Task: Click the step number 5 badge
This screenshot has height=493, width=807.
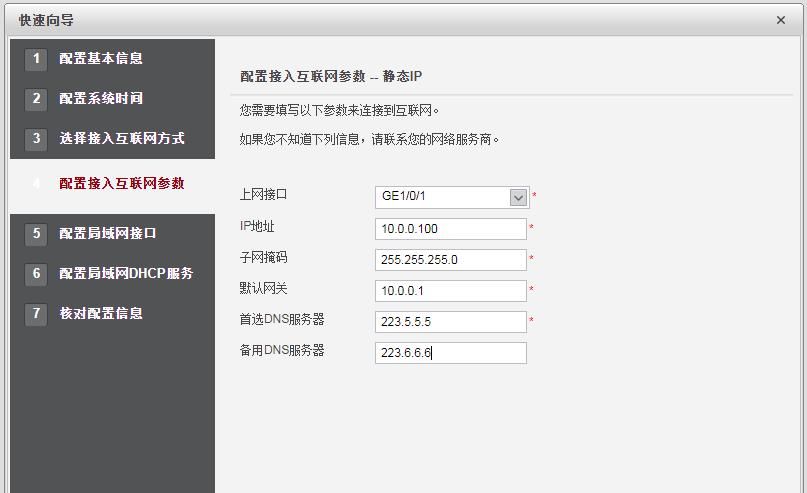Action: 36,233
